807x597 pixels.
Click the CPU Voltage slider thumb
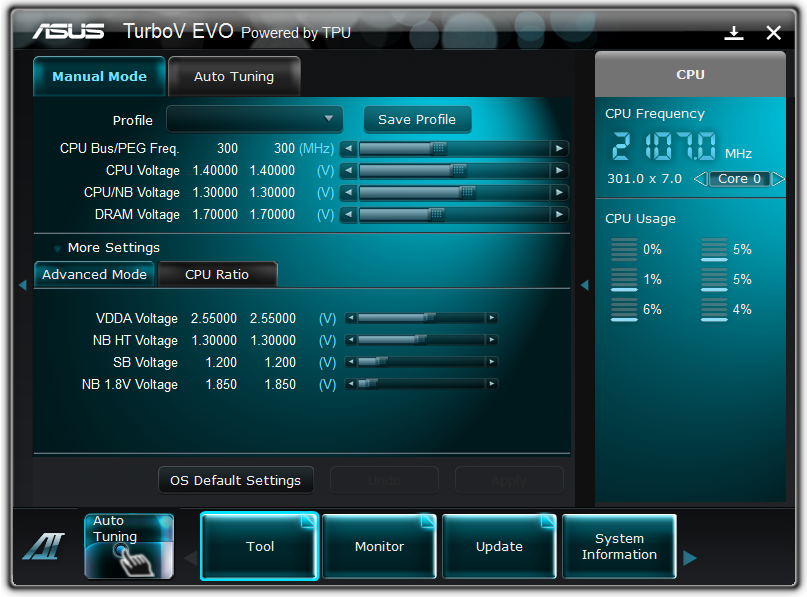point(459,170)
